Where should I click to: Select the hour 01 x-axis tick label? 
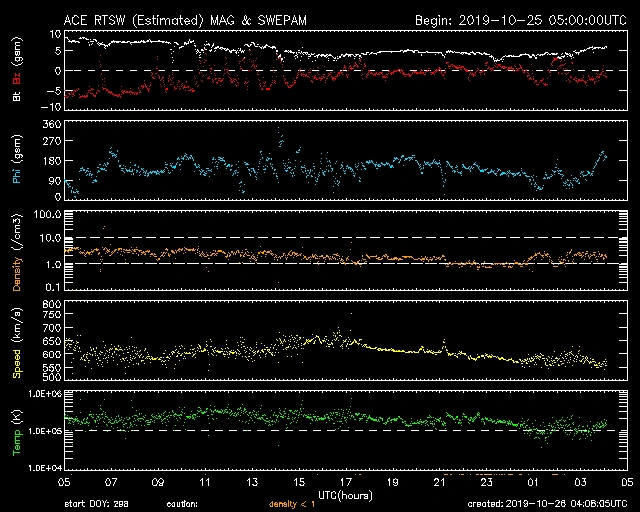[531, 481]
